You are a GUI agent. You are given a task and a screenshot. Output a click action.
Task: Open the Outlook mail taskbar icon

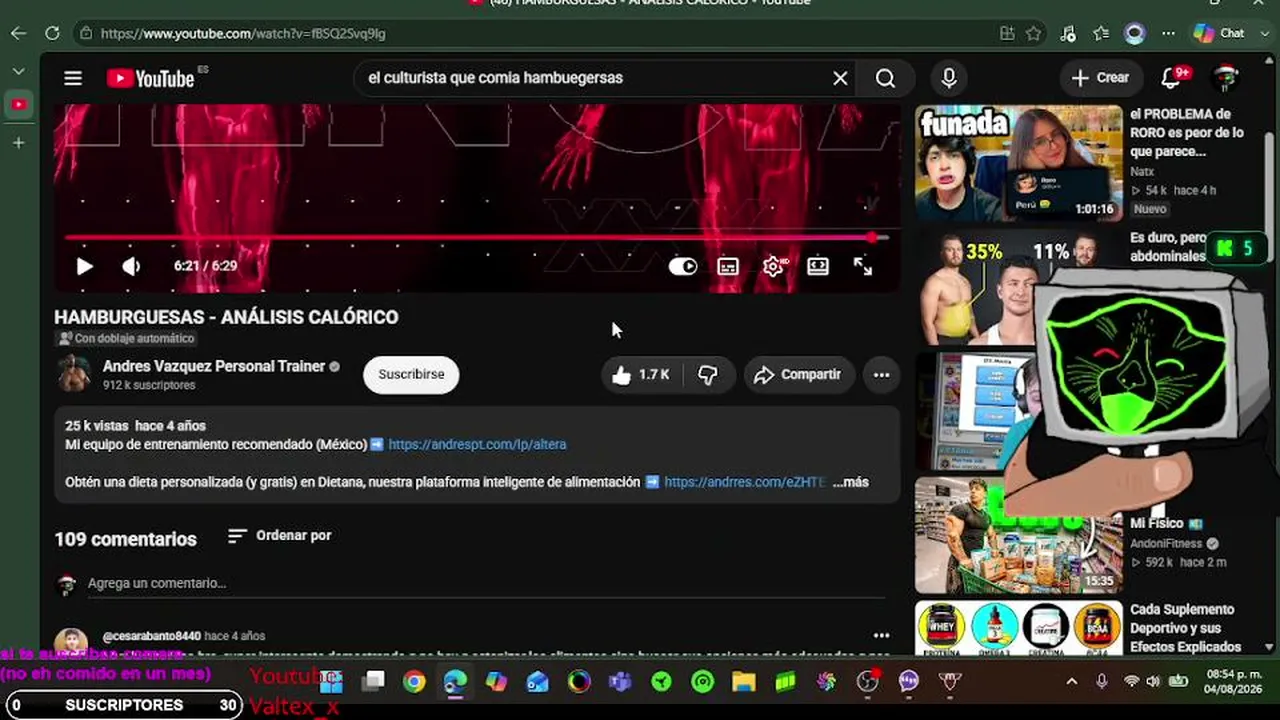pyautogui.click(x=537, y=682)
